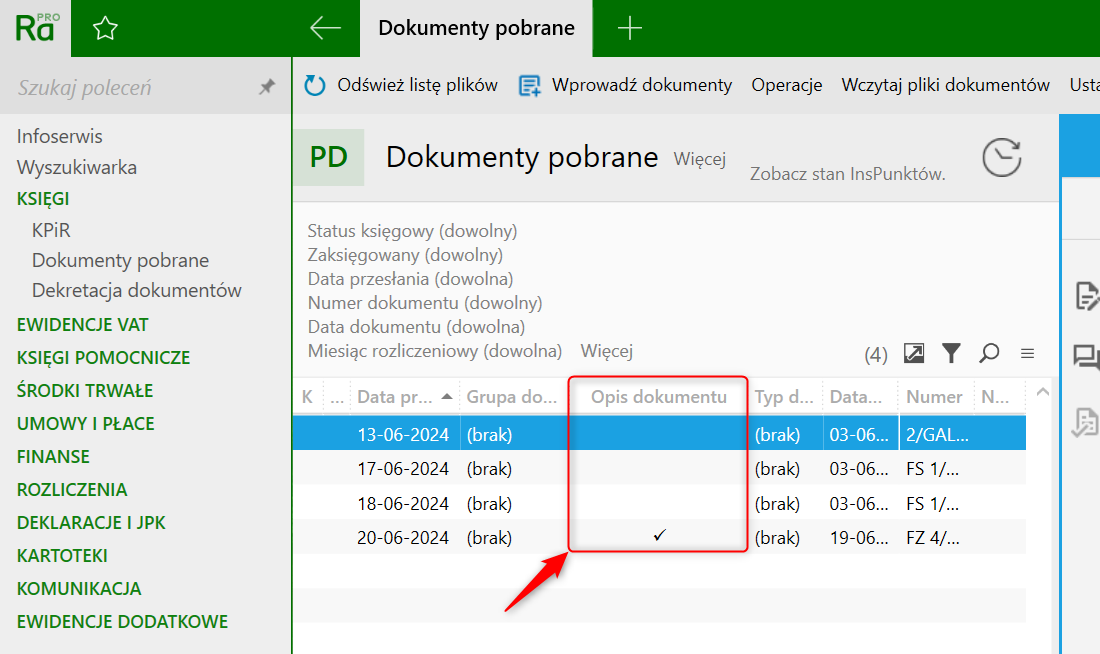Add new tab with plus icon
This screenshot has width=1100, height=654.
click(x=629, y=28)
